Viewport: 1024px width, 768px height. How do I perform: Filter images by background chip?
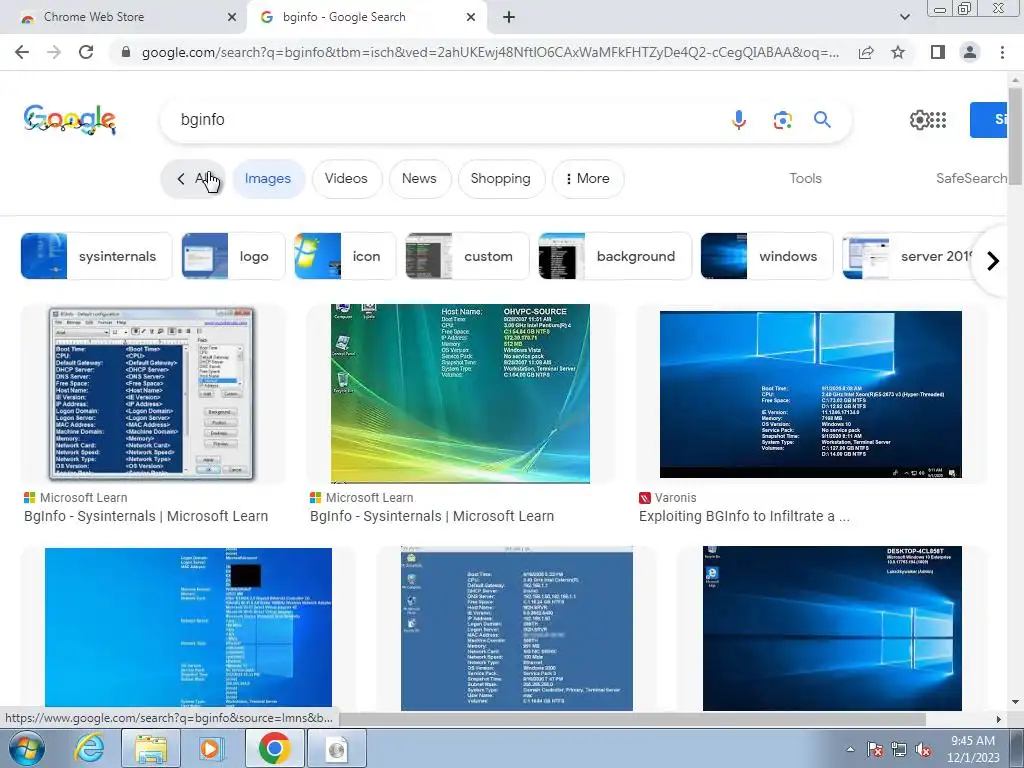coord(615,256)
